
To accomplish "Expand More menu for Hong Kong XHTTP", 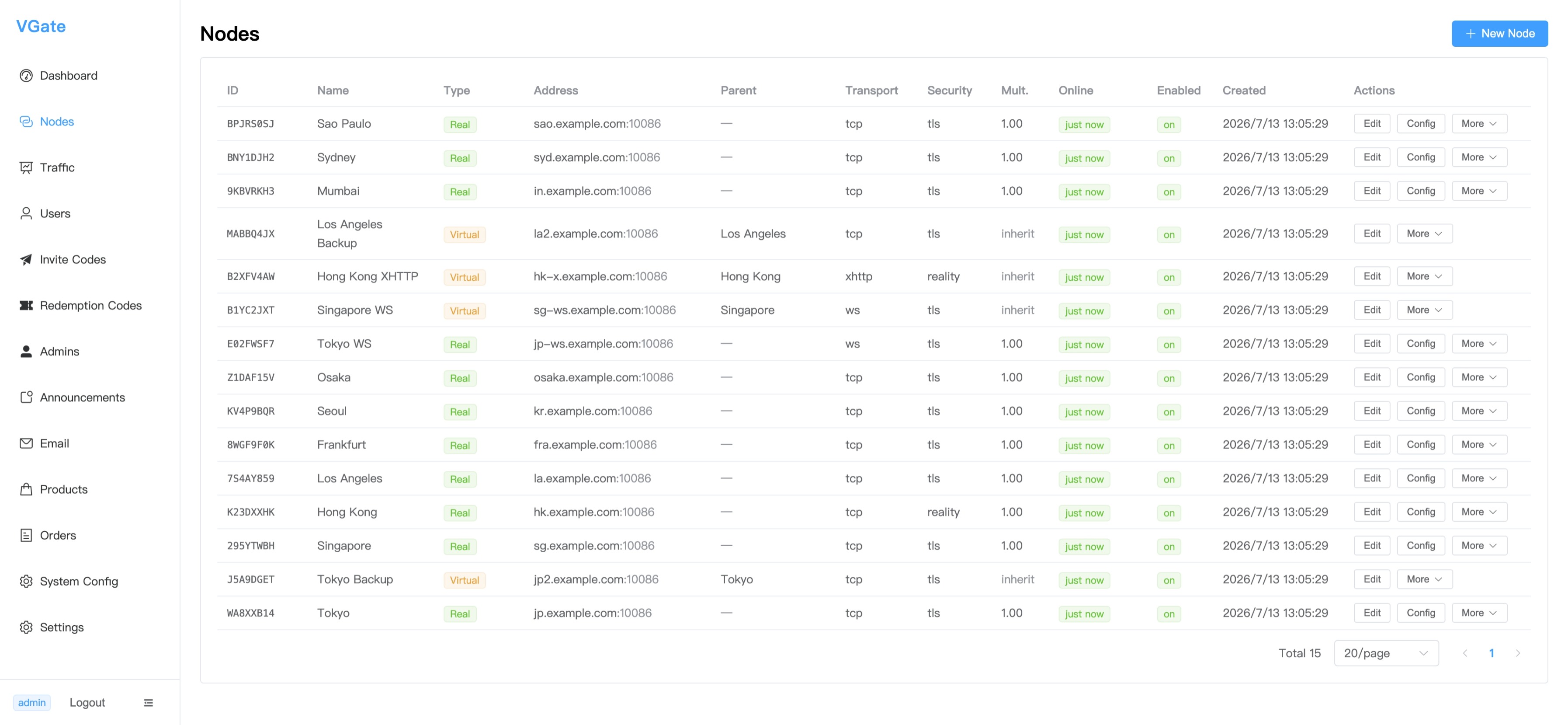I will pyautogui.click(x=1424, y=277).
